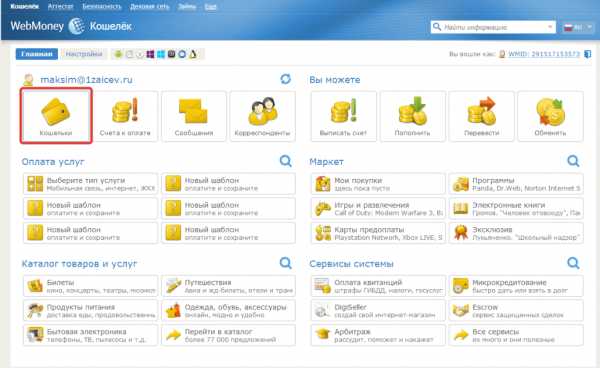Open Оплата квитанций service

pyautogui.click(x=378, y=286)
